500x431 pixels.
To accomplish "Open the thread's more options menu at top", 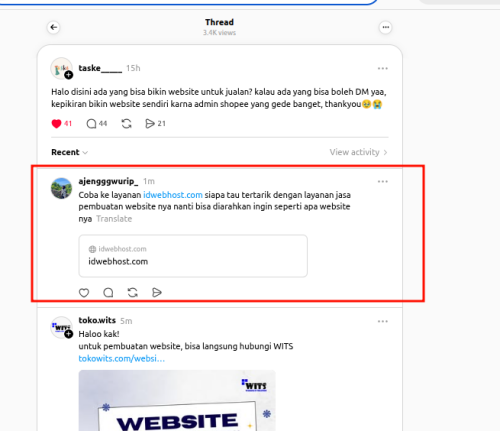I will (386, 27).
